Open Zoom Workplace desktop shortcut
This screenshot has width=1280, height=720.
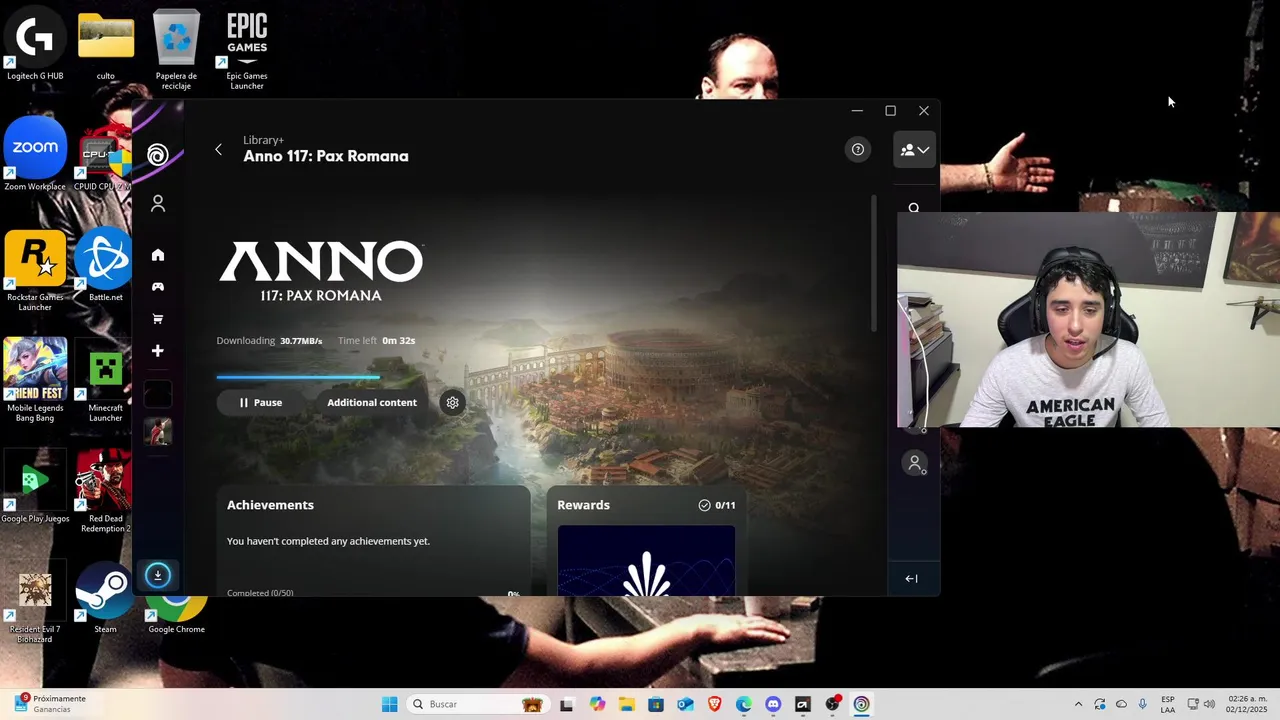pyautogui.click(x=35, y=155)
